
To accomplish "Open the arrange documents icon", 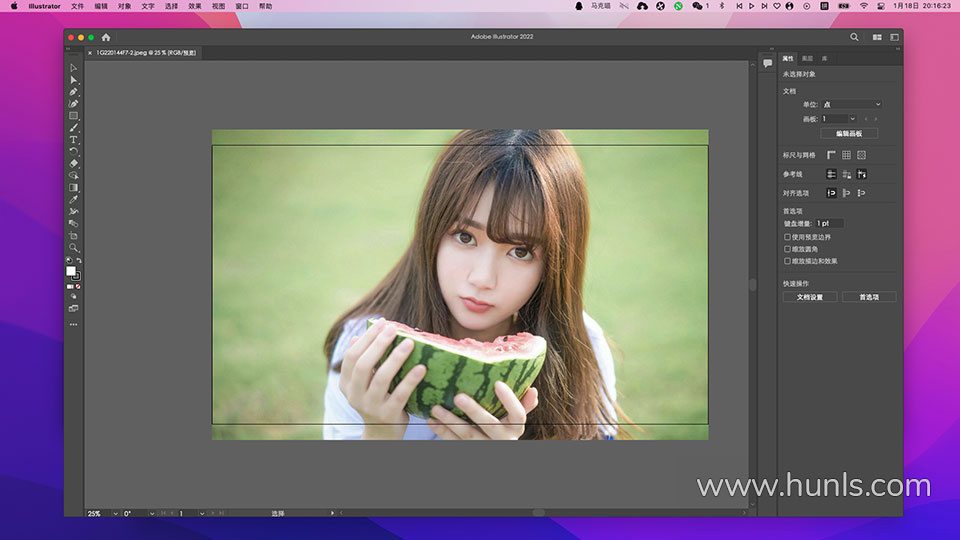I will tap(877, 37).
